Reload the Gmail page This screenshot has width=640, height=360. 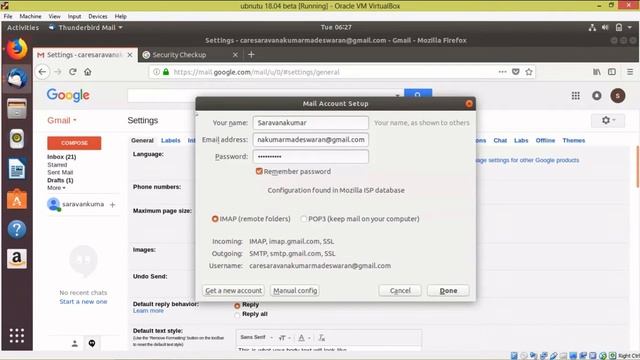pyautogui.click(x=73, y=72)
